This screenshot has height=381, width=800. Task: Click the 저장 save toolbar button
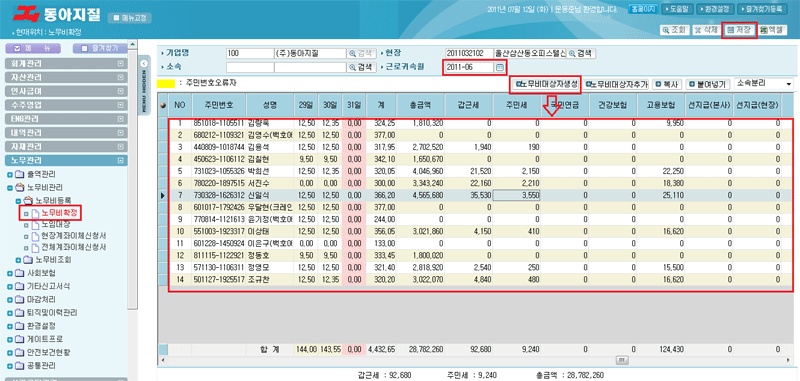(738, 30)
